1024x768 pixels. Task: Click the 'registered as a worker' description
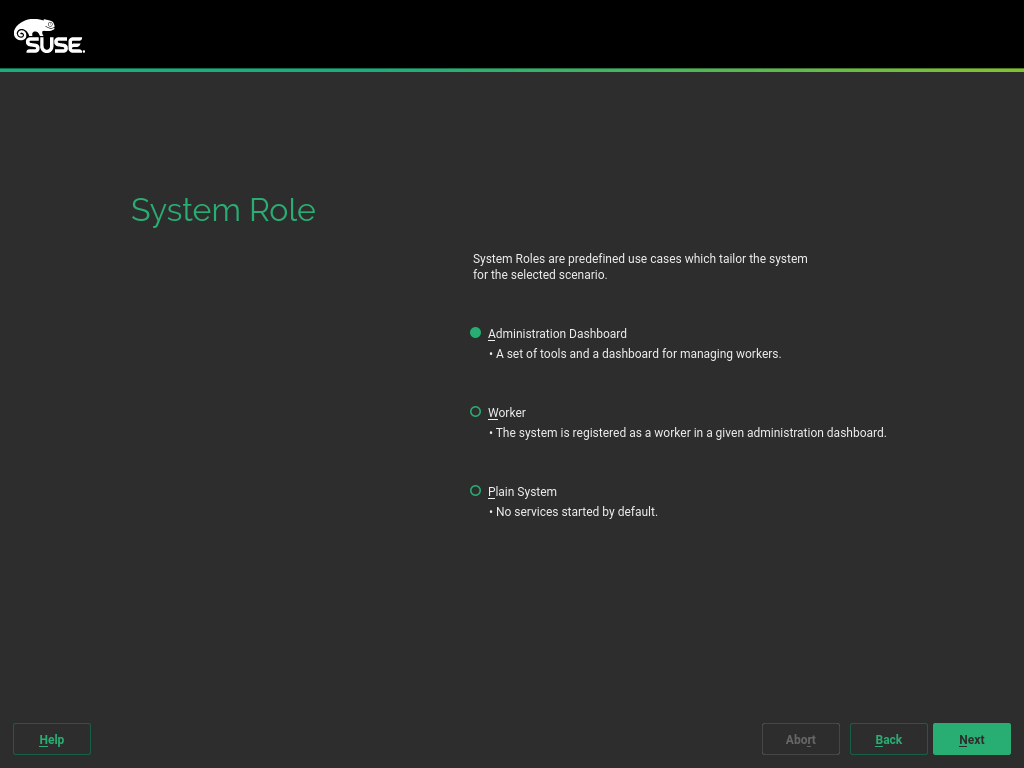[x=690, y=433]
